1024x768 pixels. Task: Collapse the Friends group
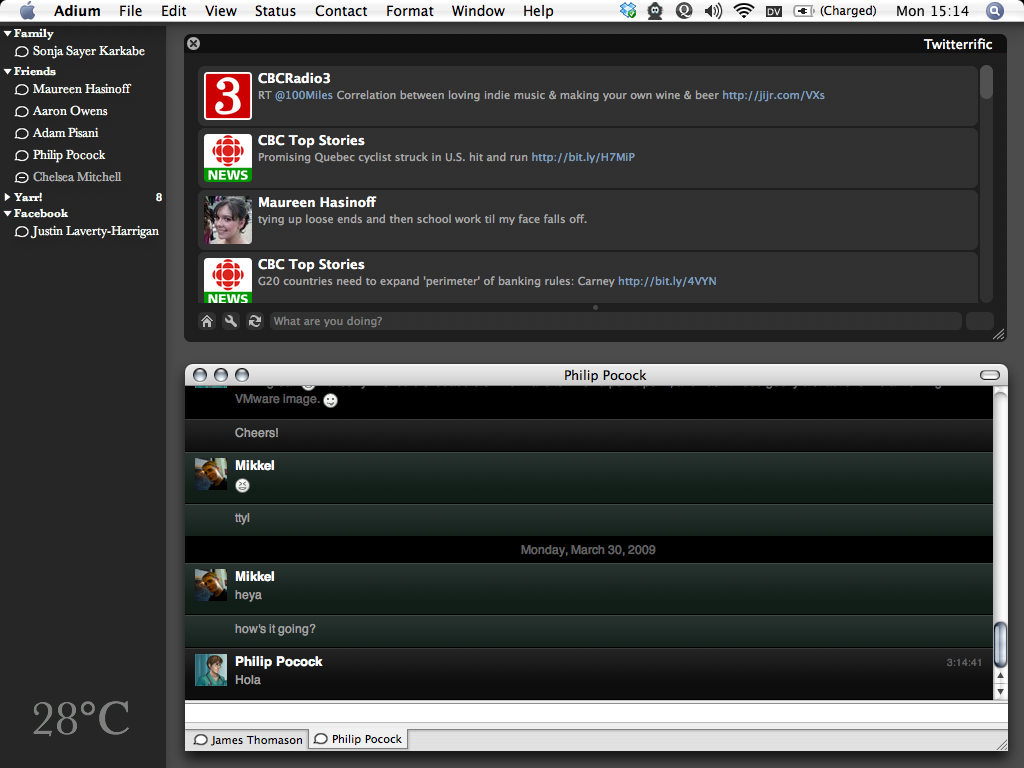coord(7,71)
